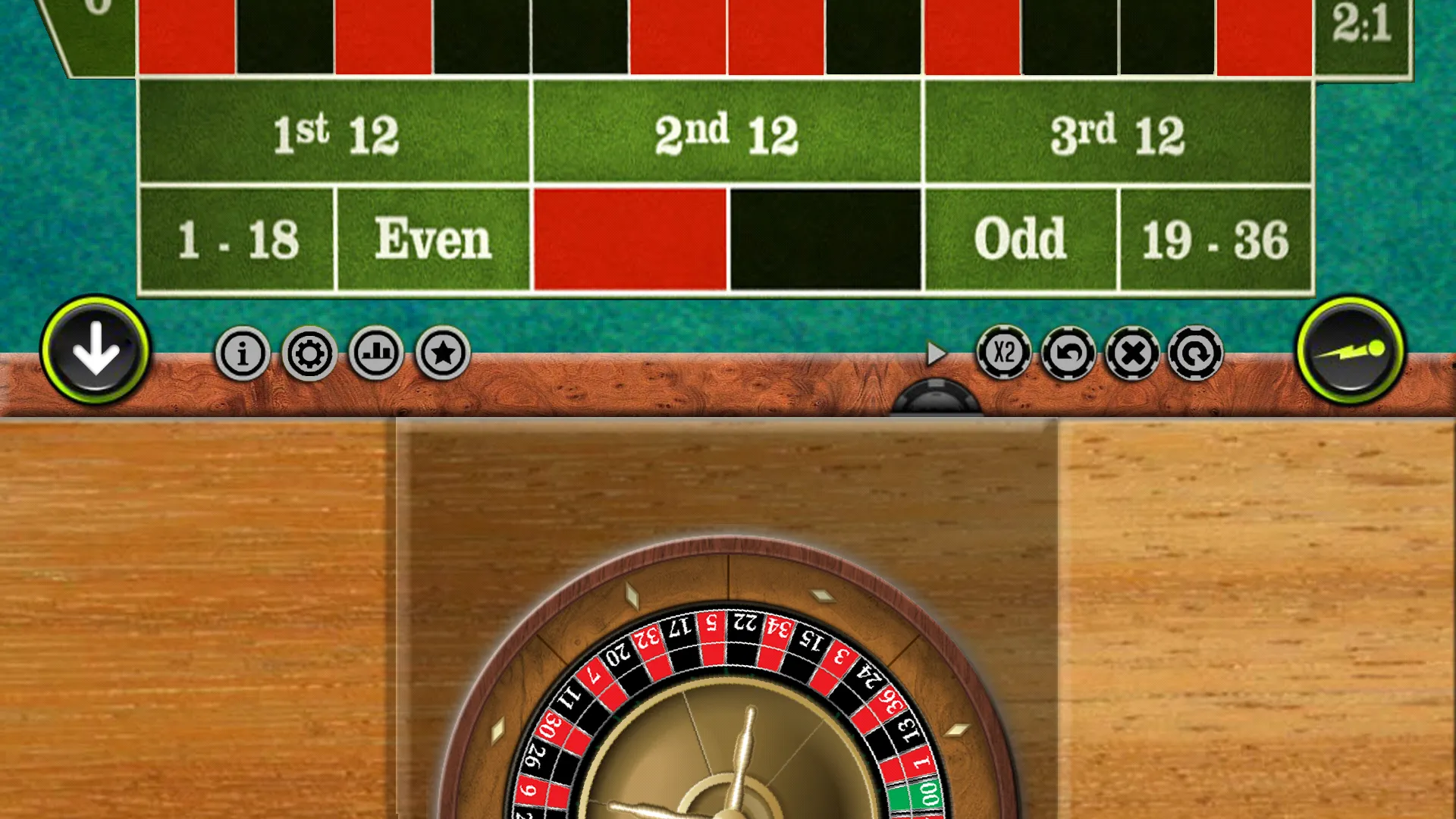
Task: Click the info button
Action: [242, 353]
